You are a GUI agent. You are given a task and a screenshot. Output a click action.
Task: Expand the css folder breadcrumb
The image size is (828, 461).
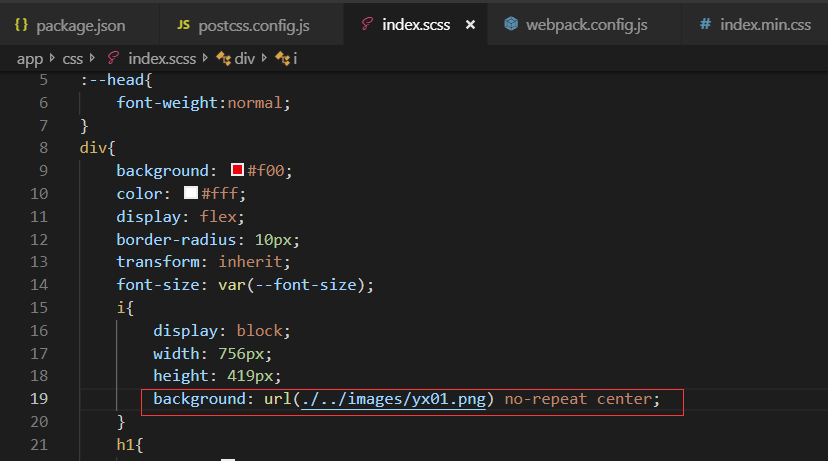pyautogui.click(x=73, y=58)
